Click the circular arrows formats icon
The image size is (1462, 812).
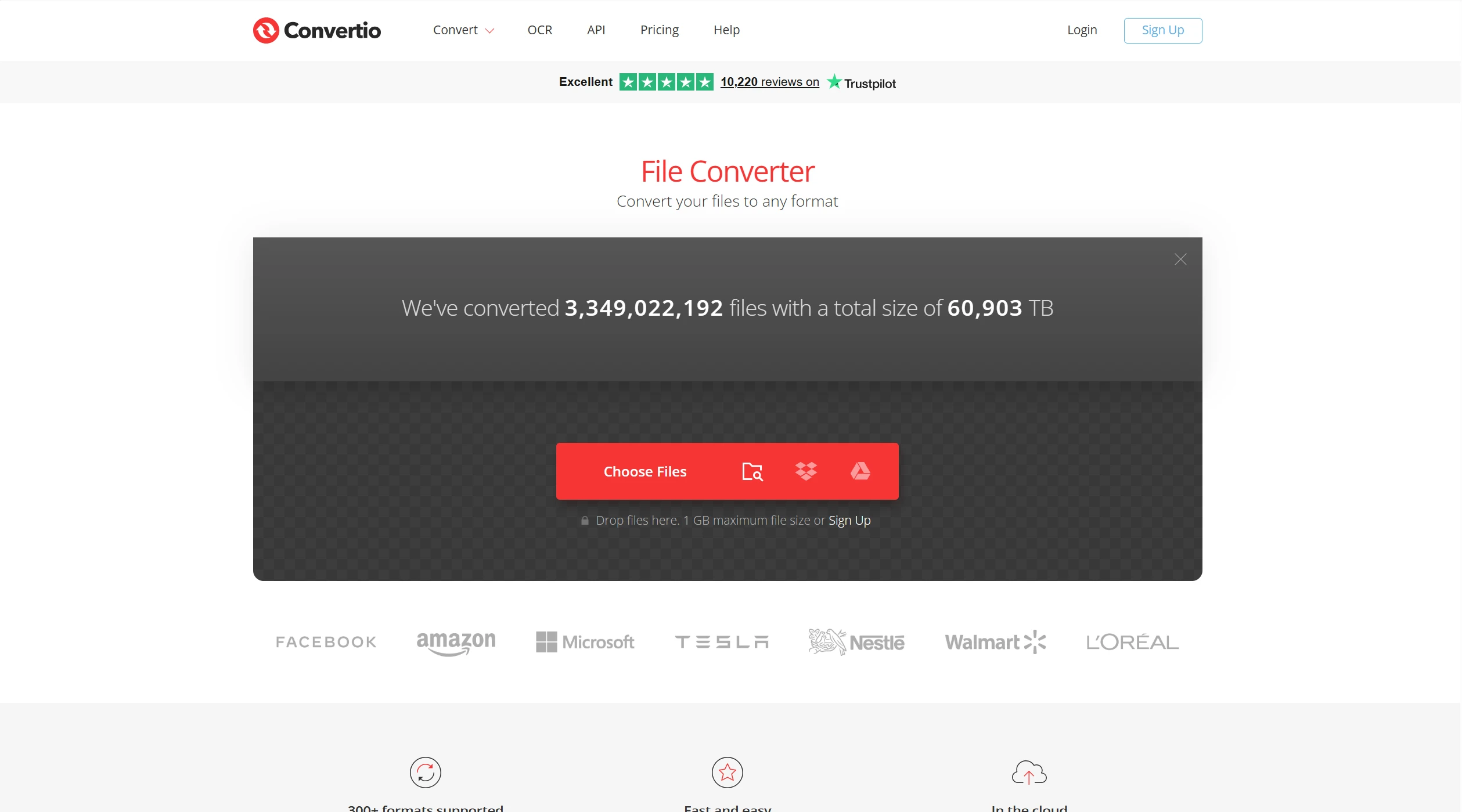pyautogui.click(x=425, y=773)
